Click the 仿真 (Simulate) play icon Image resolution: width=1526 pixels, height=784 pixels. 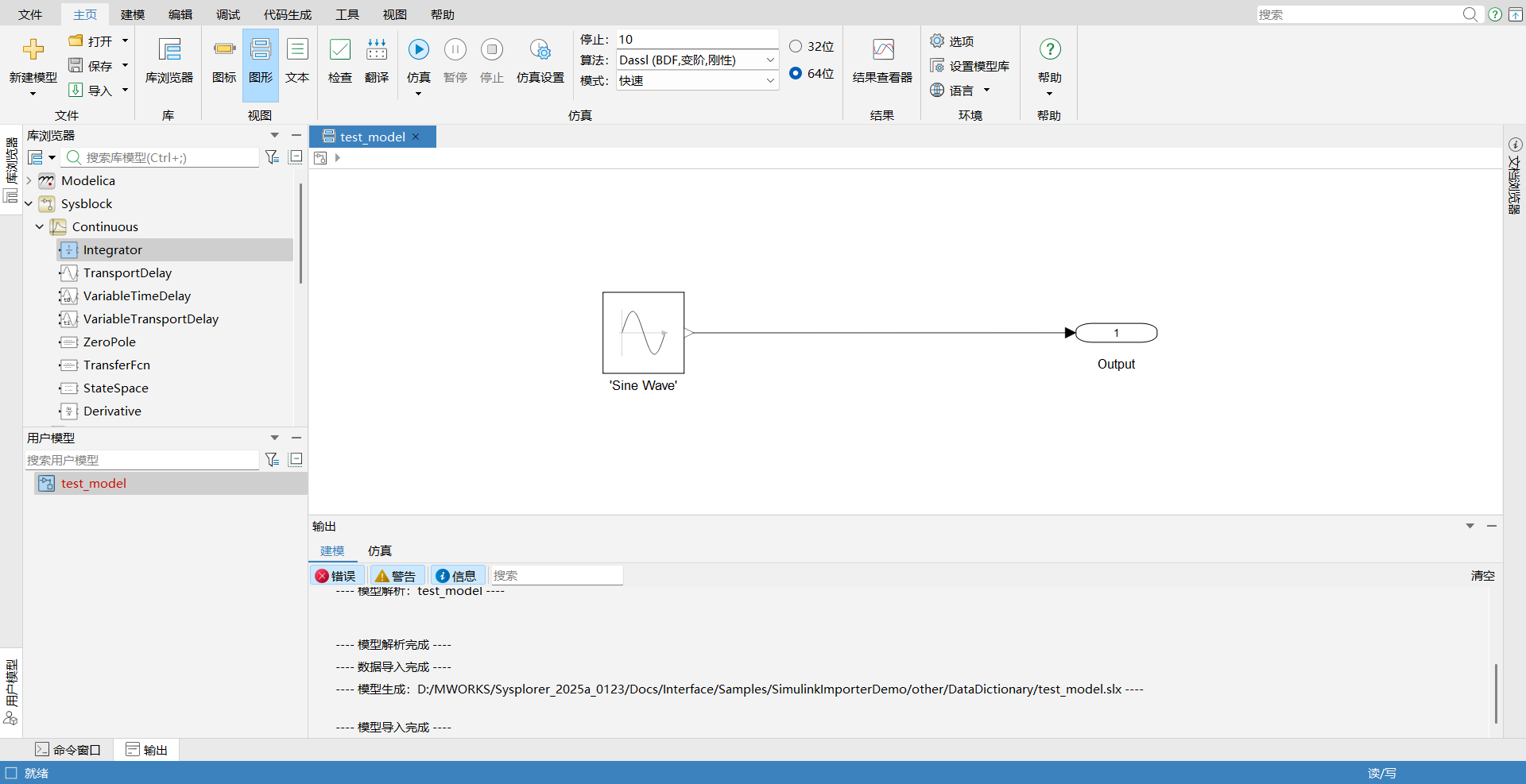418,50
